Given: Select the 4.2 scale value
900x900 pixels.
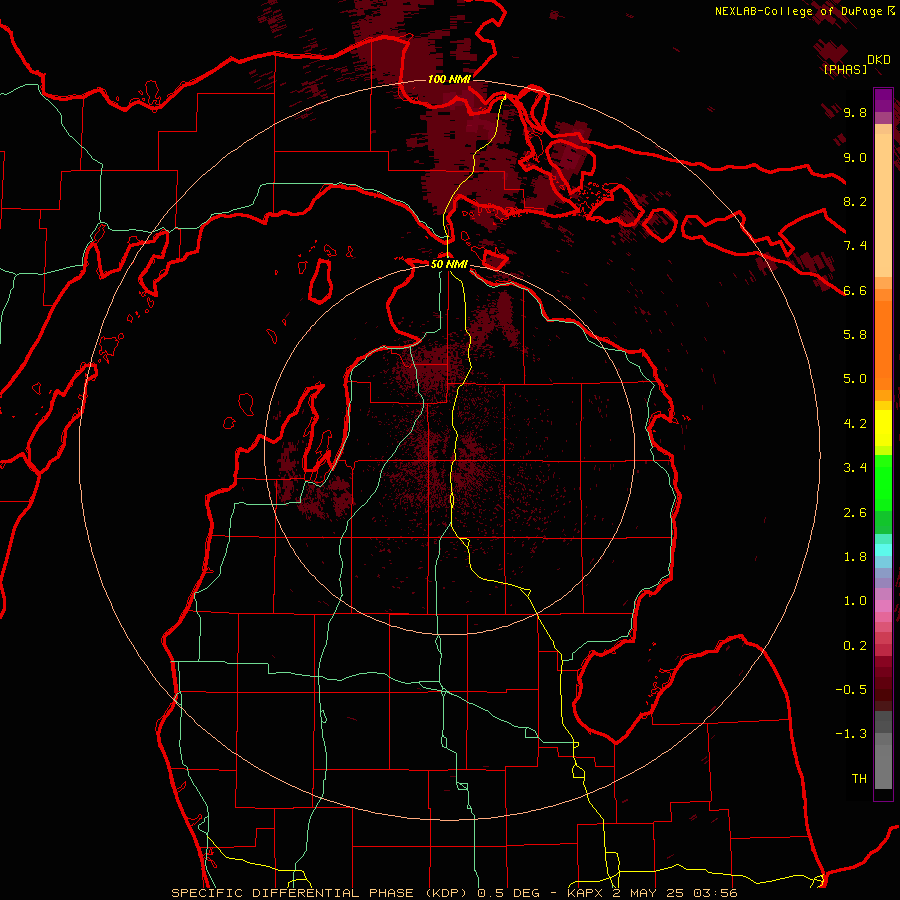Looking at the screenshot, I should (x=855, y=424).
